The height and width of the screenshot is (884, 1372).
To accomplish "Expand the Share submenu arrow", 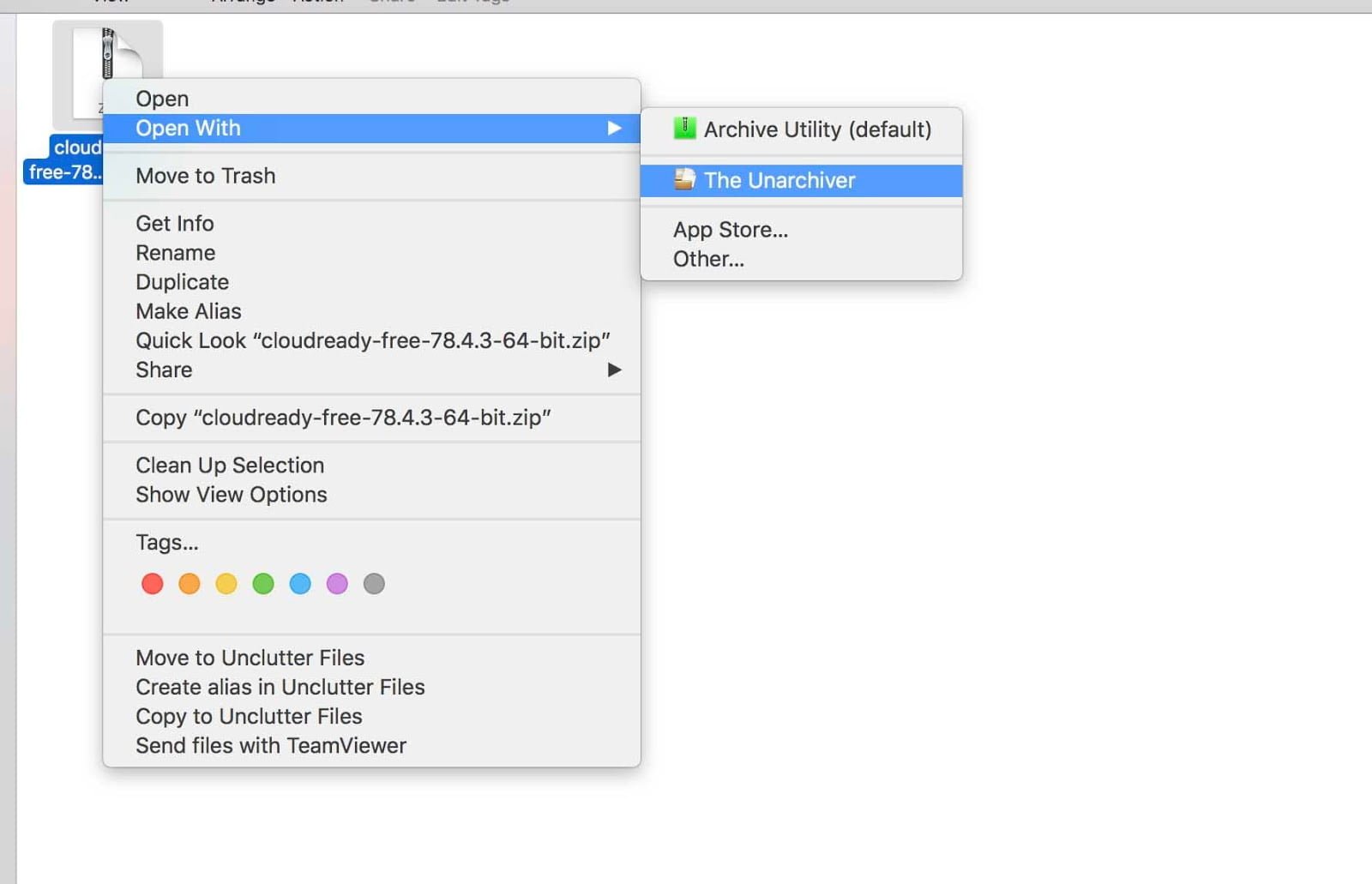I will tap(615, 370).
